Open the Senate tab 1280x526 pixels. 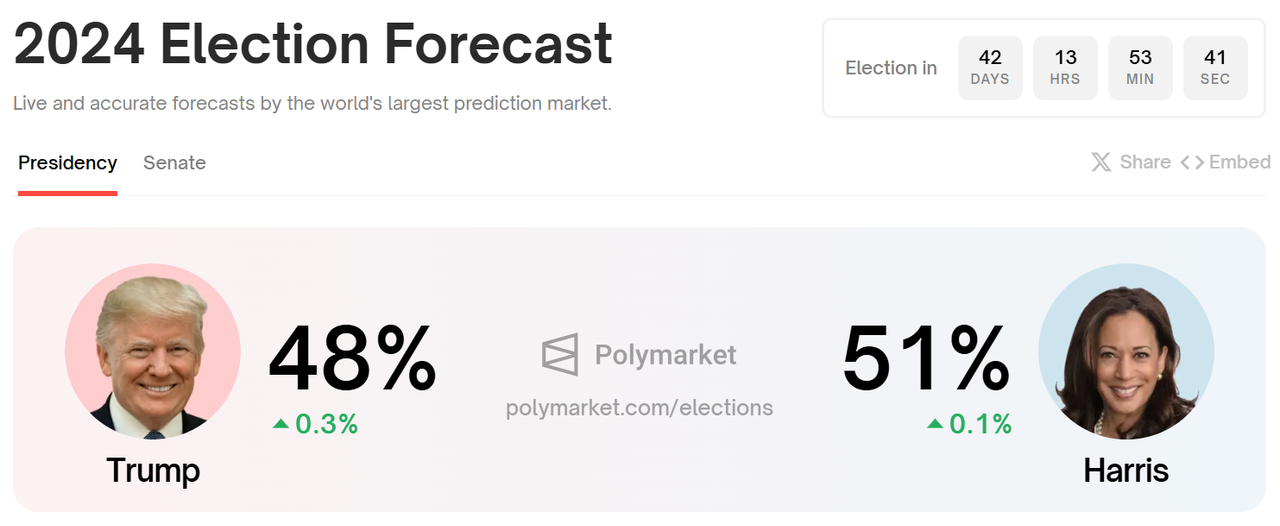point(174,162)
